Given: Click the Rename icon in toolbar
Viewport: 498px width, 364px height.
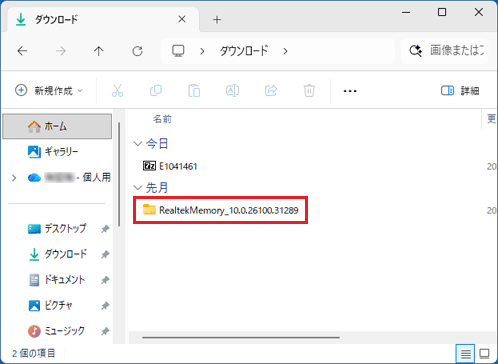Looking at the screenshot, I should coord(232,90).
